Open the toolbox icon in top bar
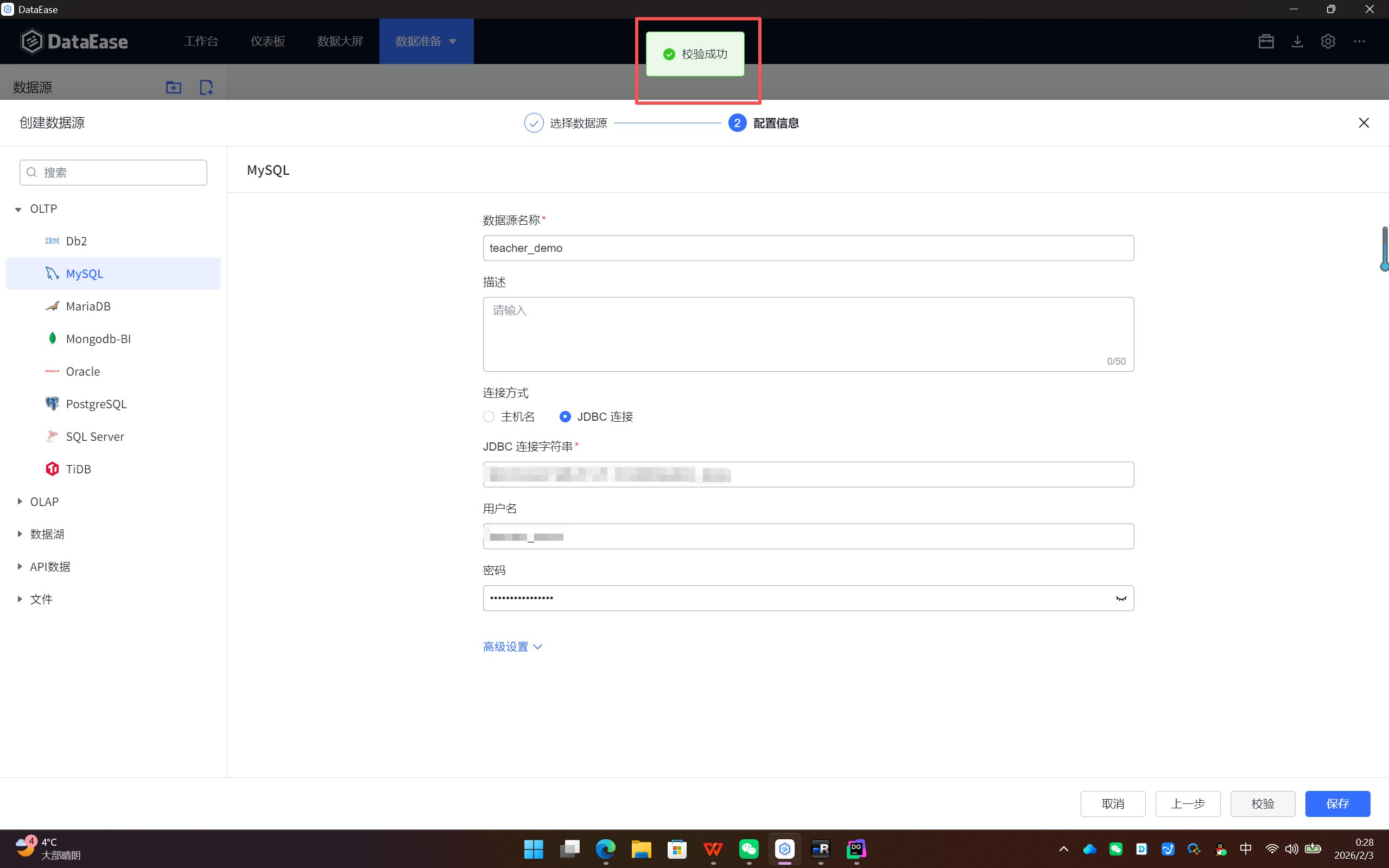Image resolution: width=1389 pixels, height=868 pixels. 1266,41
